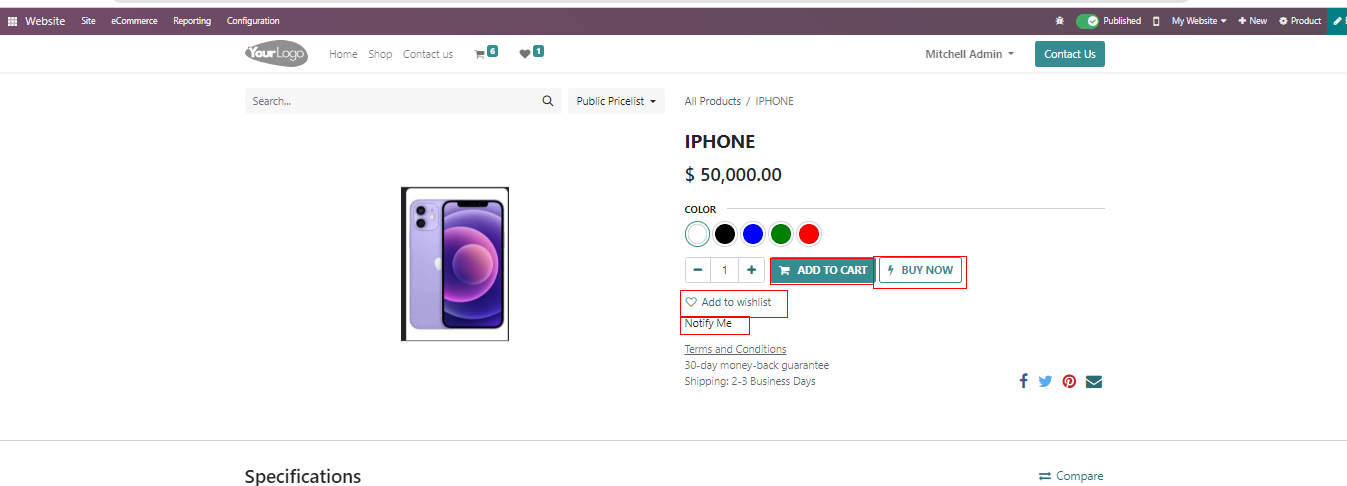Open the My Website switcher dropdown
Image resolution: width=1347 pixels, height=486 pixels.
[1198, 21]
